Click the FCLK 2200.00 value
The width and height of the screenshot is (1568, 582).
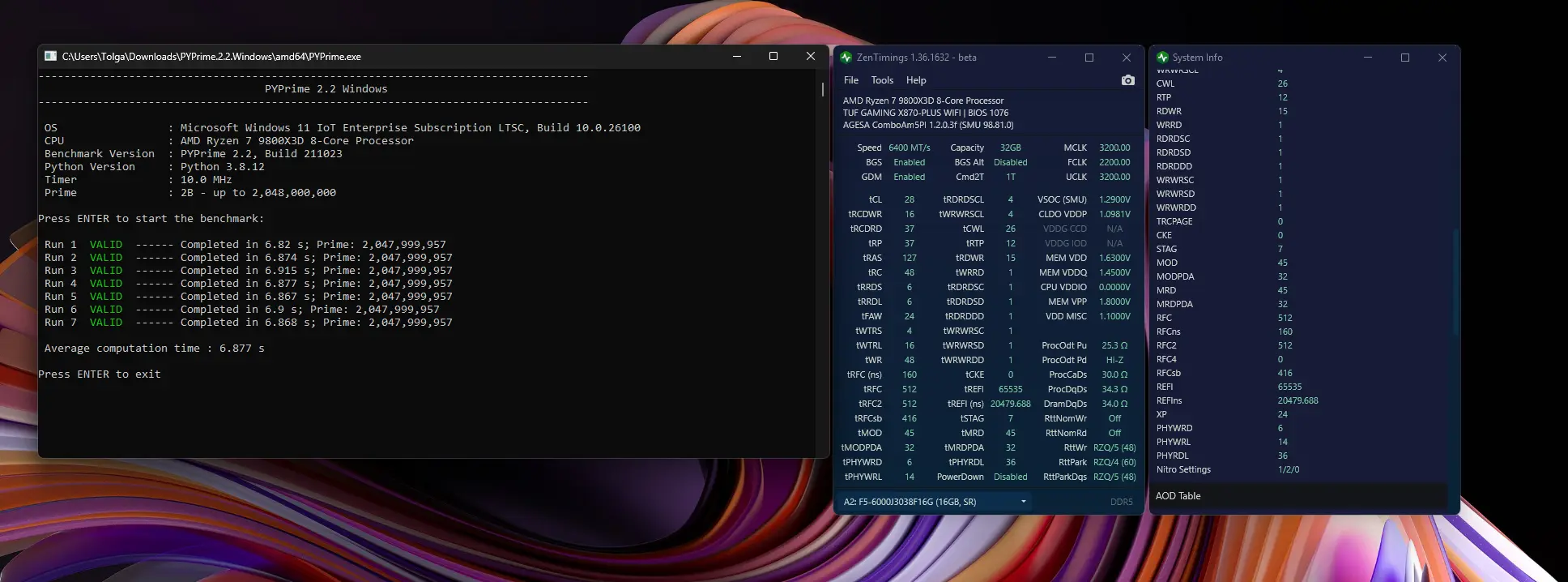click(1114, 162)
